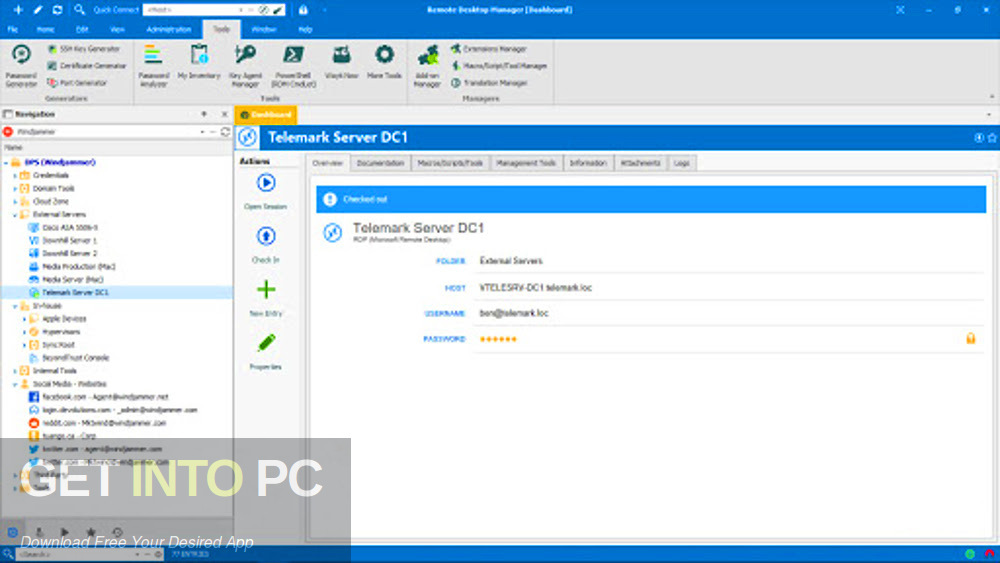This screenshot has width=1000, height=563.
Task: Open My Inventory tool
Action: (199, 62)
